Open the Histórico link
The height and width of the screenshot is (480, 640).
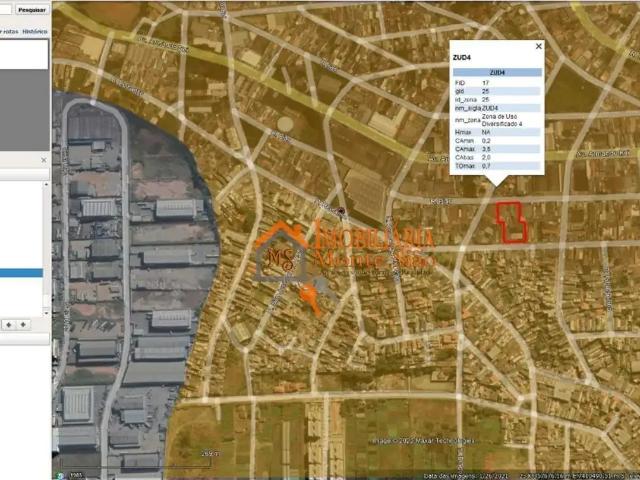pyautogui.click(x=35, y=31)
